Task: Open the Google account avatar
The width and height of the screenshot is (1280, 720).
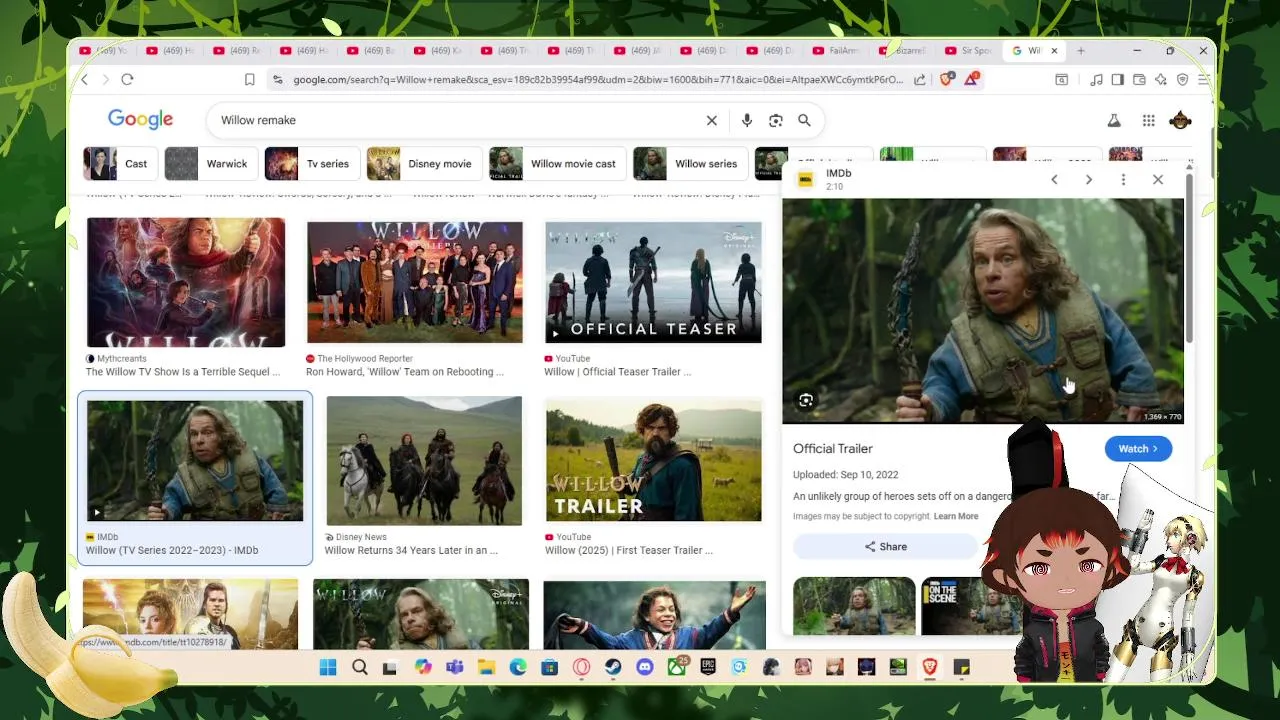Action: click(x=1180, y=120)
